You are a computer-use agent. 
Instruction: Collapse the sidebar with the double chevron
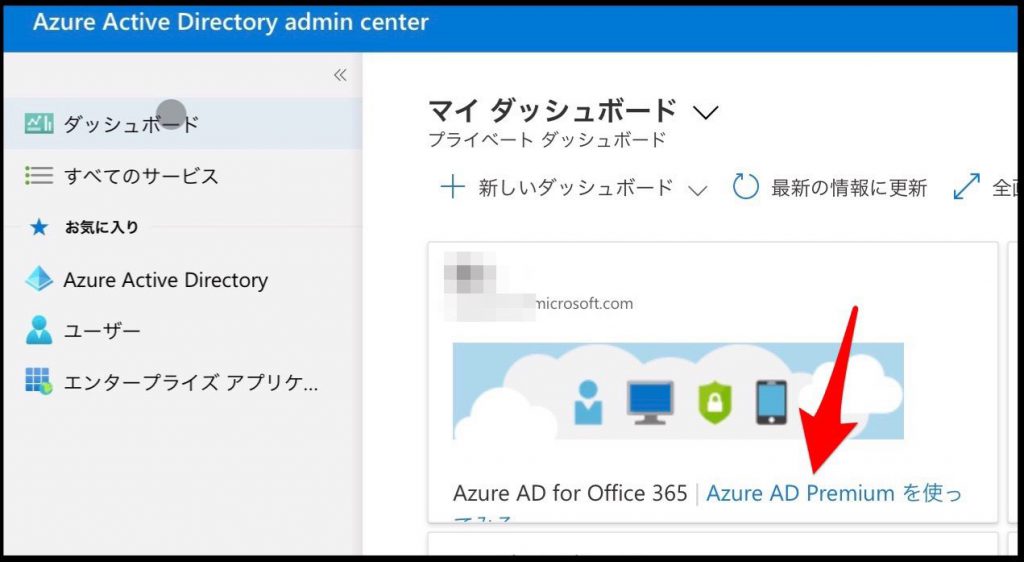click(x=340, y=75)
